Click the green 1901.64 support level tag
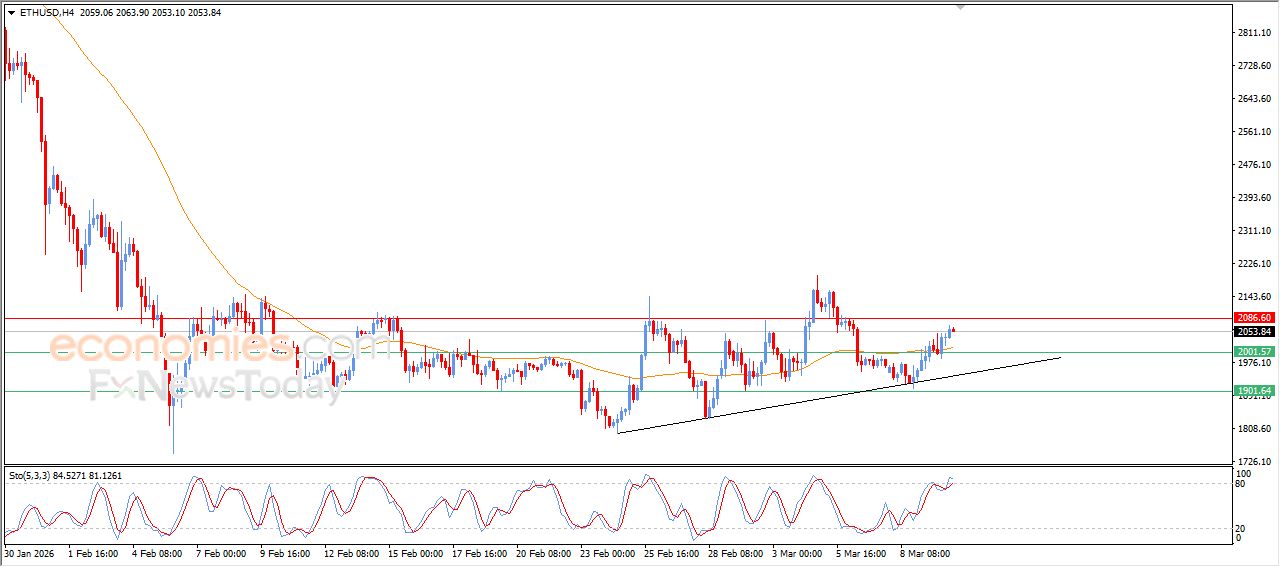 click(1253, 391)
